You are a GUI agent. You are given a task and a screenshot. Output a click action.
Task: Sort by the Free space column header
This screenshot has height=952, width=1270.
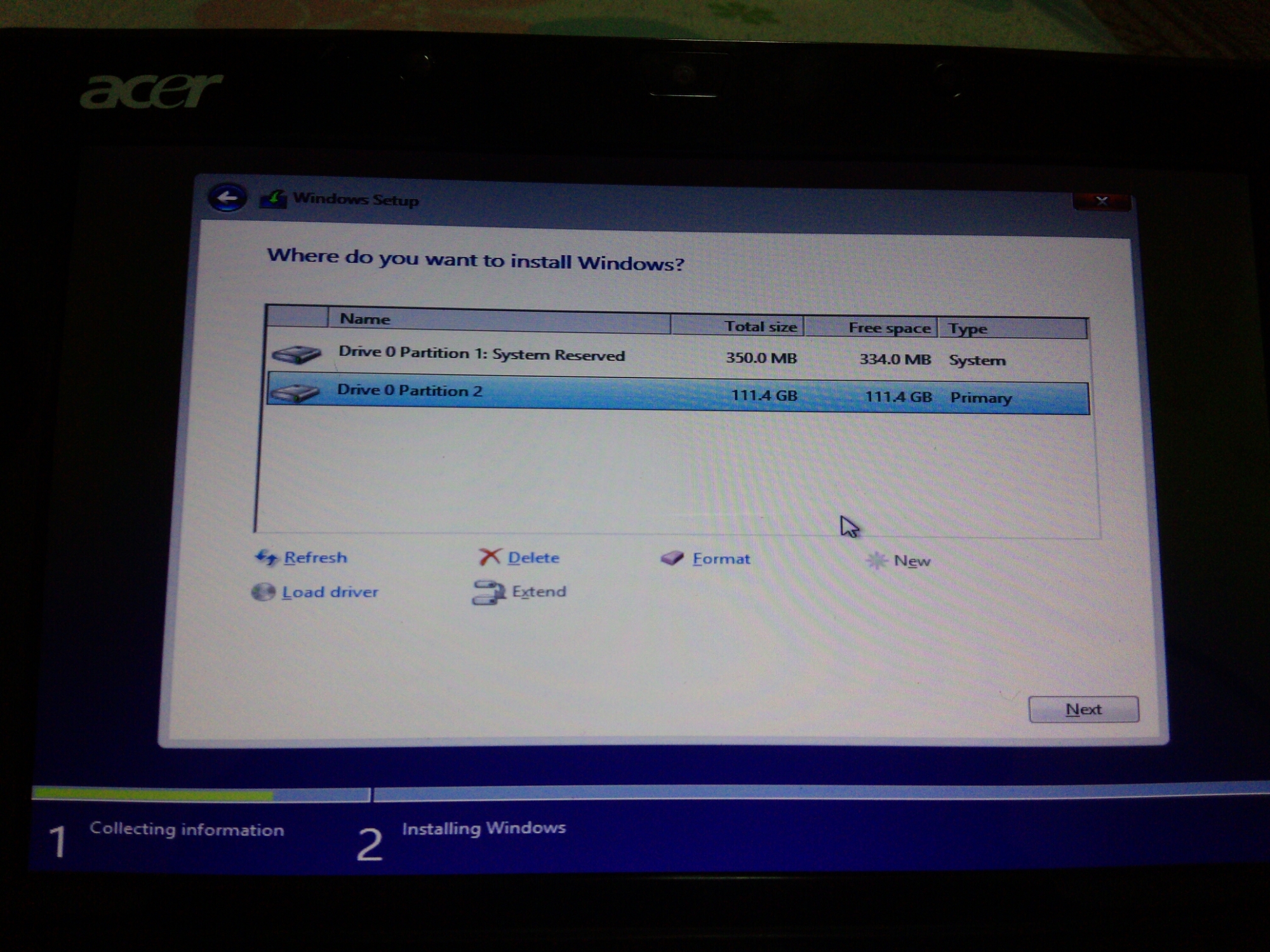pos(871,327)
